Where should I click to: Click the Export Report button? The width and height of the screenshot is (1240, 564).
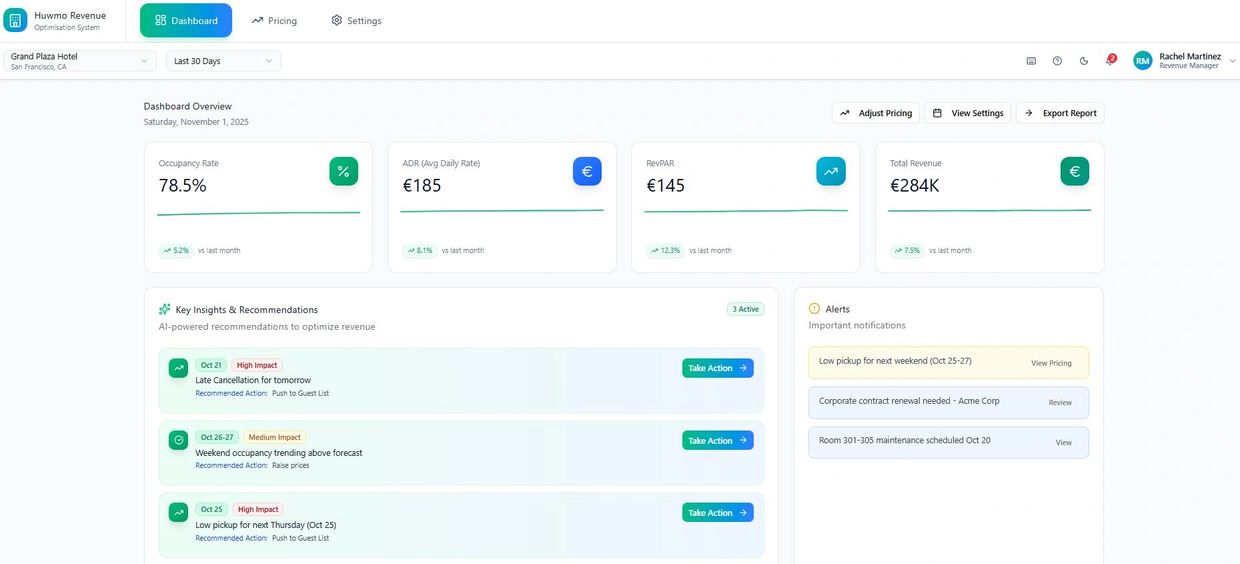[x=1060, y=113]
